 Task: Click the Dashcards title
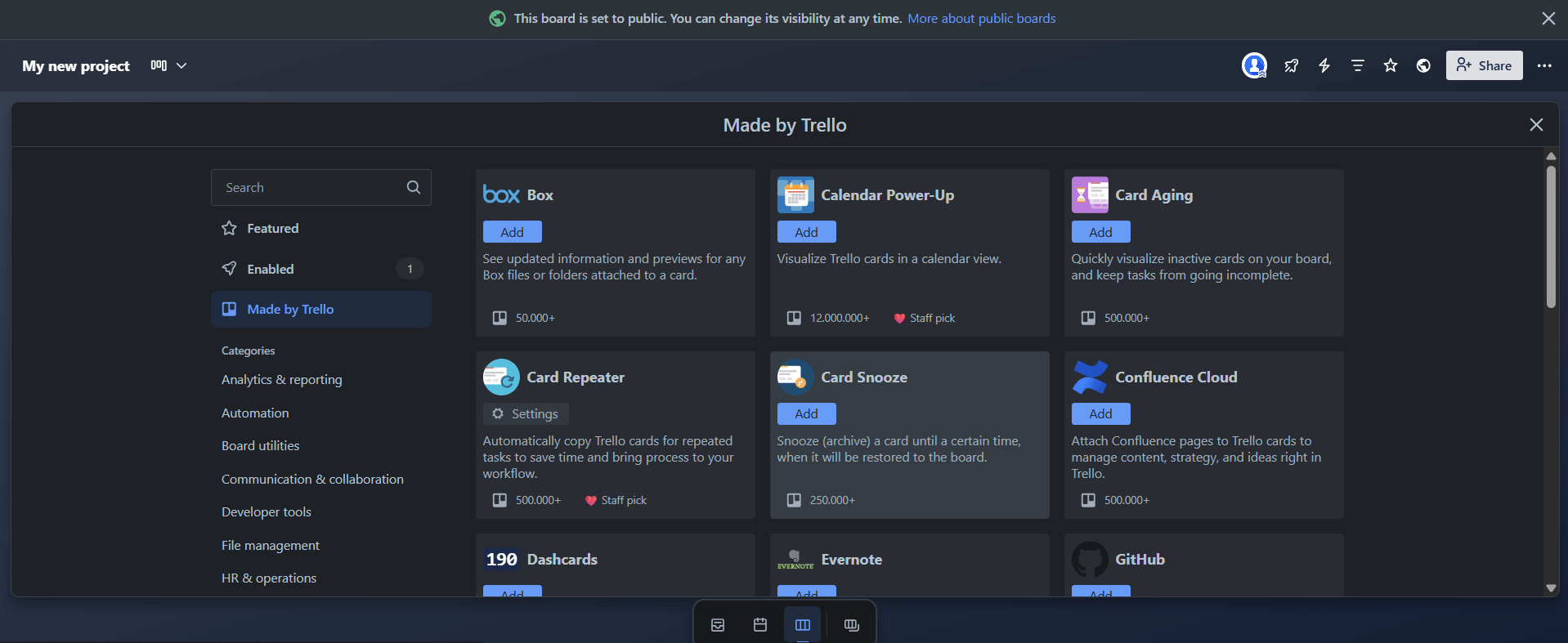click(x=562, y=559)
